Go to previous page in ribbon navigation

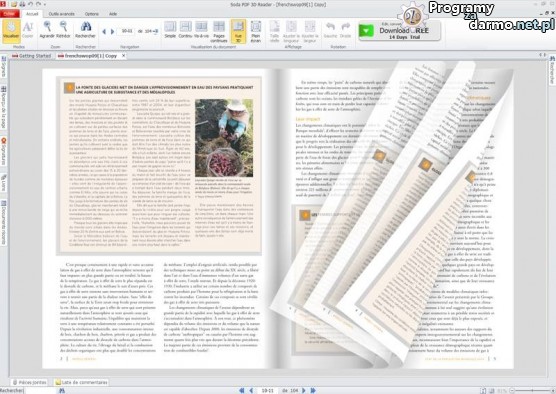[104, 31]
